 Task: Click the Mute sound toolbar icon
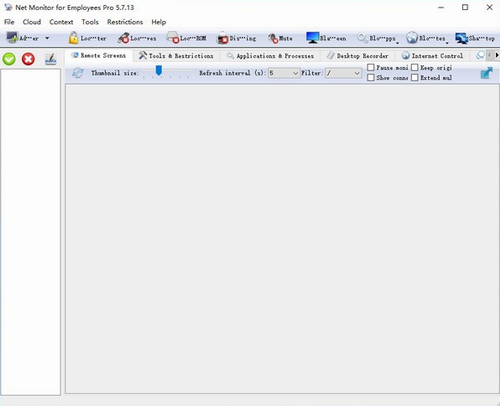[273, 39]
